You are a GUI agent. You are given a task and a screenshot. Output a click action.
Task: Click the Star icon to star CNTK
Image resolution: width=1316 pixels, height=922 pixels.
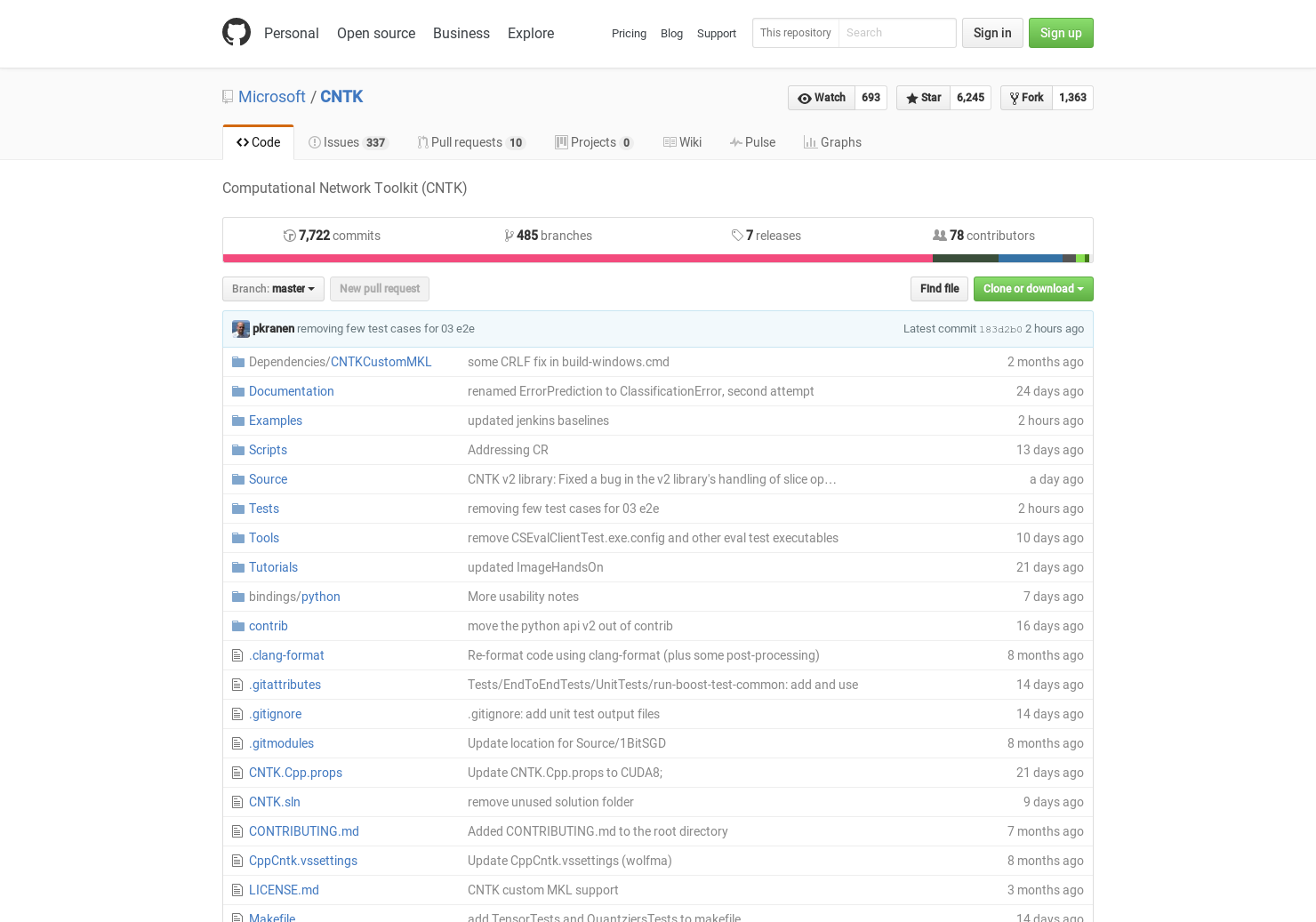coord(911,98)
